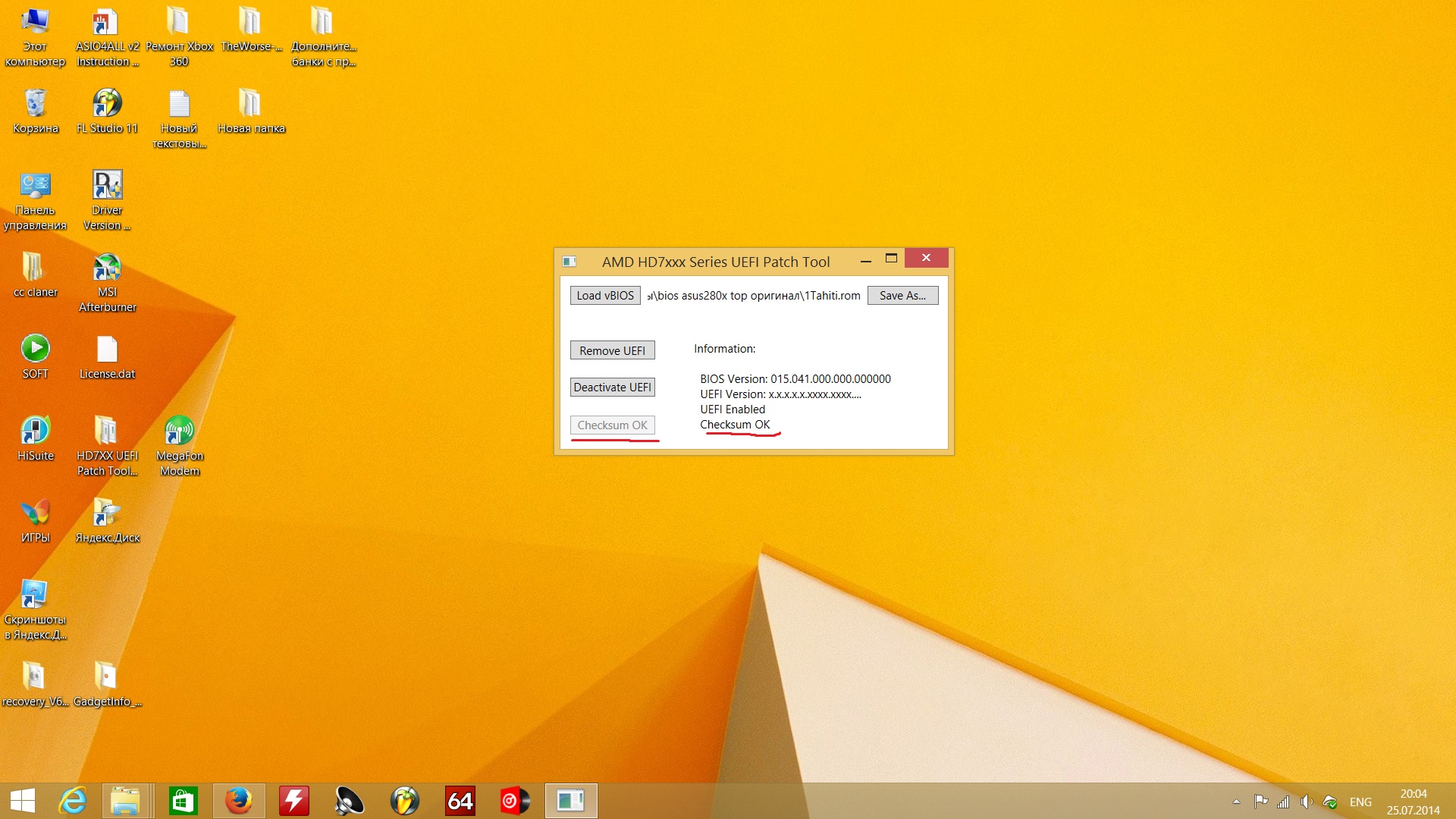This screenshot has height=819, width=1456.
Task: Open the Яндекс.Диск desktop shortcut
Action: pyautogui.click(x=107, y=520)
